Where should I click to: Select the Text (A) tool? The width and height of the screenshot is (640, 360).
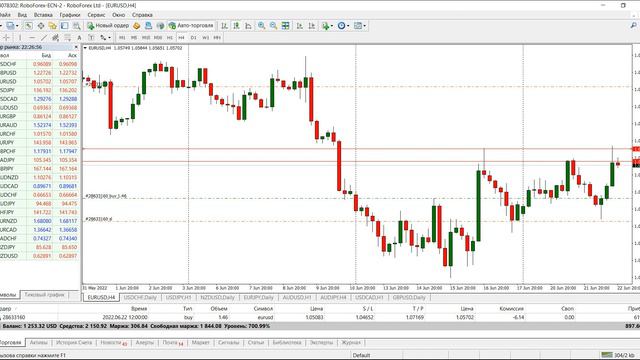pos(79,38)
